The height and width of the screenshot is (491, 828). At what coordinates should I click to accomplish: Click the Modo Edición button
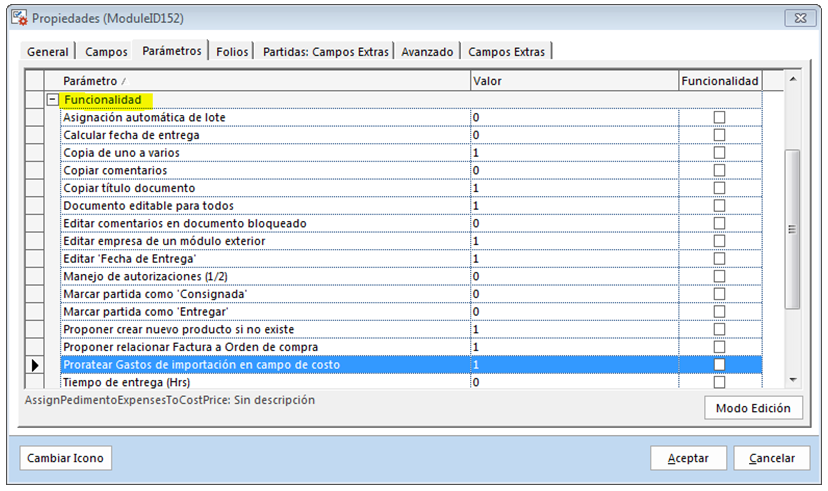753,408
